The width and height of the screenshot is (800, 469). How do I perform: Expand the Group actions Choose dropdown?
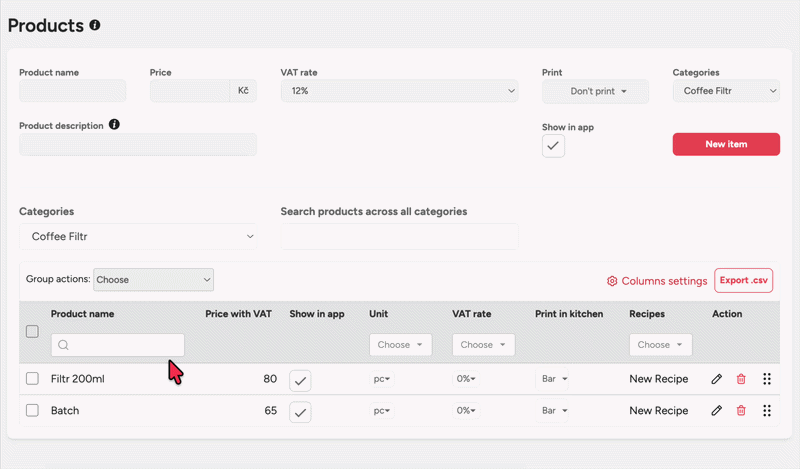[153, 280]
